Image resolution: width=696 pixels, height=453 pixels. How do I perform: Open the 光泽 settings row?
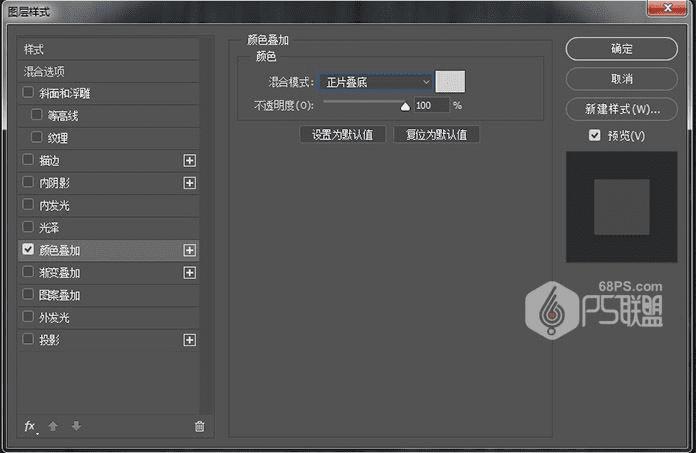click(108, 228)
